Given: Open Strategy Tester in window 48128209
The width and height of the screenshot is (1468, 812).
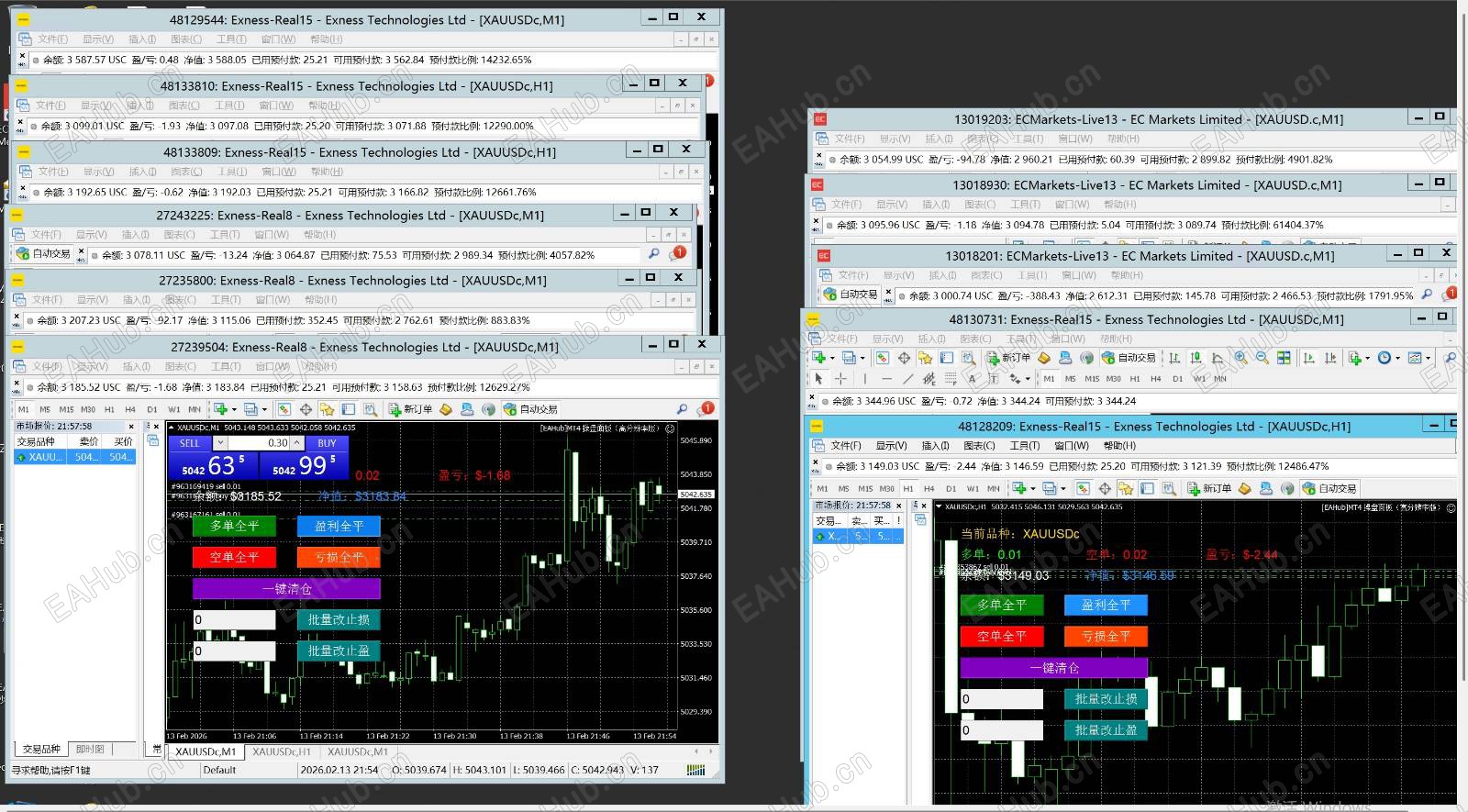Looking at the screenshot, I should tap(1169, 489).
